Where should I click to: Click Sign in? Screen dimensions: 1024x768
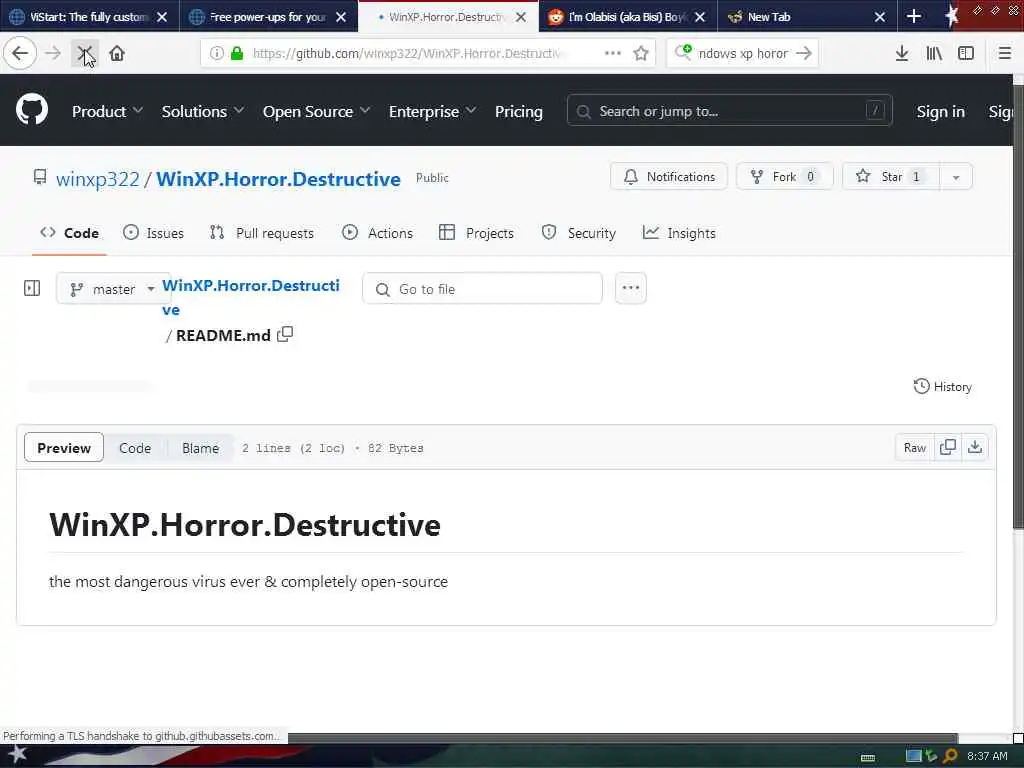tap(940, 112)
